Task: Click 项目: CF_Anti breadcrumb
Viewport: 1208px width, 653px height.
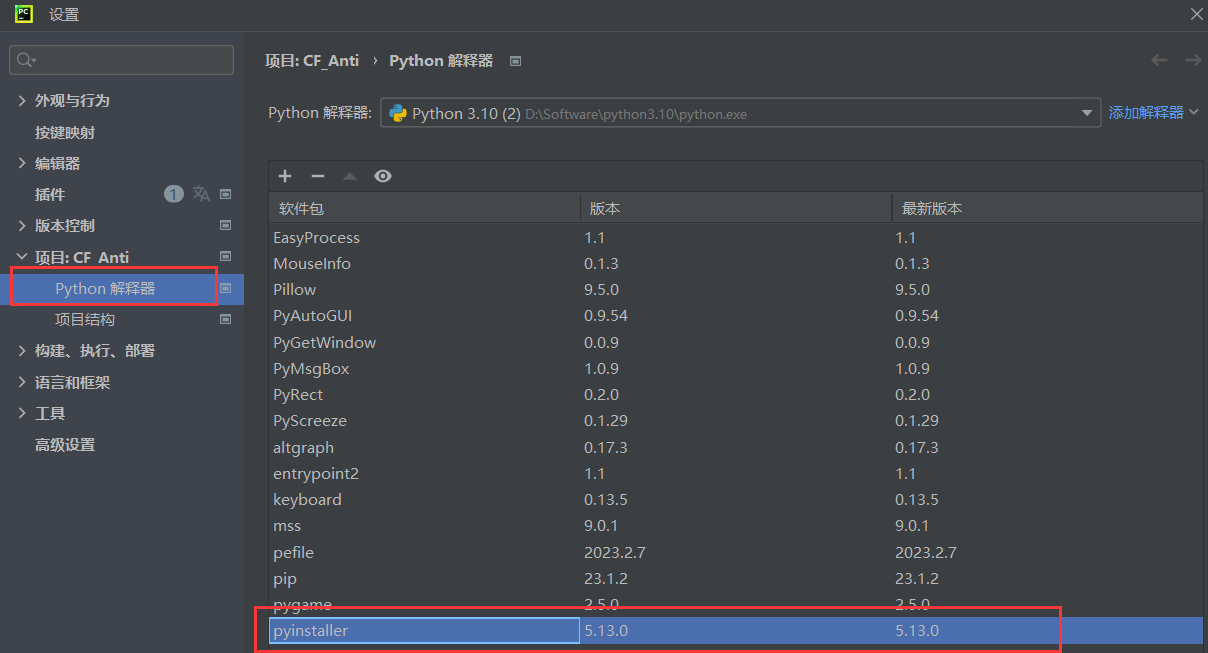Action: tap(312, 61)
